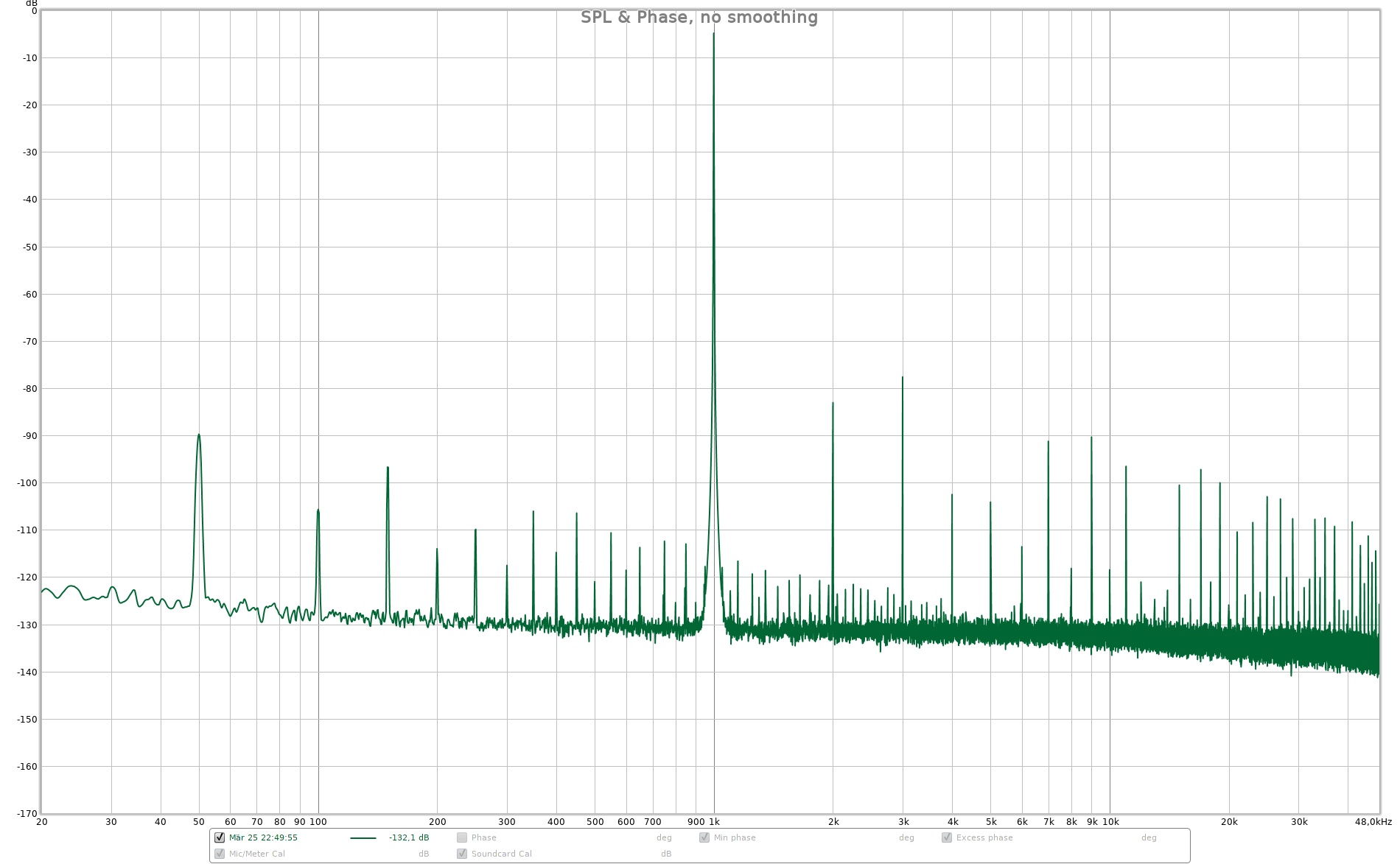Toggle the Min phase checkbox
The image size is (1400, 864).
pyautogui.click(x=704, y=837)
